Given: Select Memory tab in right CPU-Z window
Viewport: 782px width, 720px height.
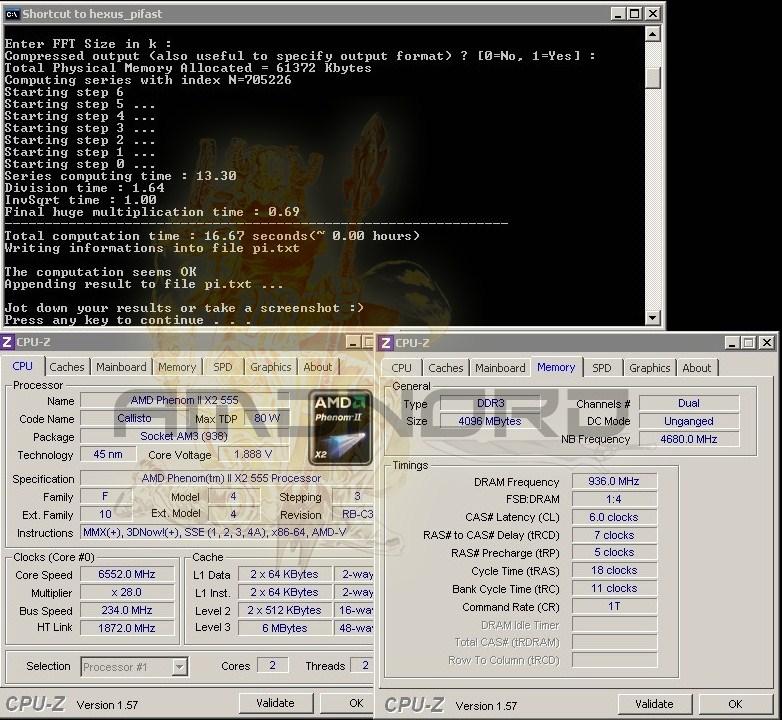Looking at the screenshot, I should click(x=556, y=367).
